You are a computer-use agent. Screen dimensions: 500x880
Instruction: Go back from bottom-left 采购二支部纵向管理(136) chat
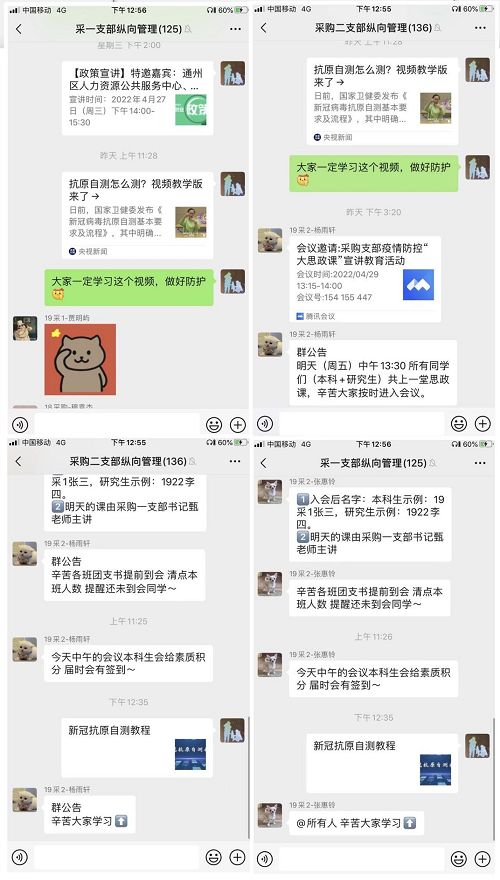coord(19,461)
